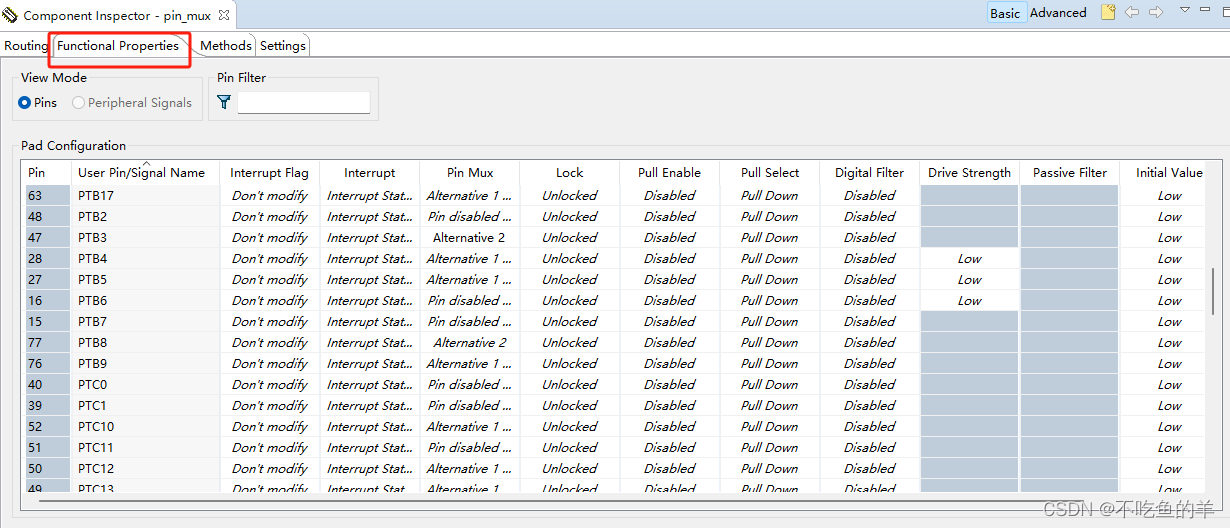1230x528 pixels.
Task: Click the forward arrow icon in header
Action: click(1156, 12)
